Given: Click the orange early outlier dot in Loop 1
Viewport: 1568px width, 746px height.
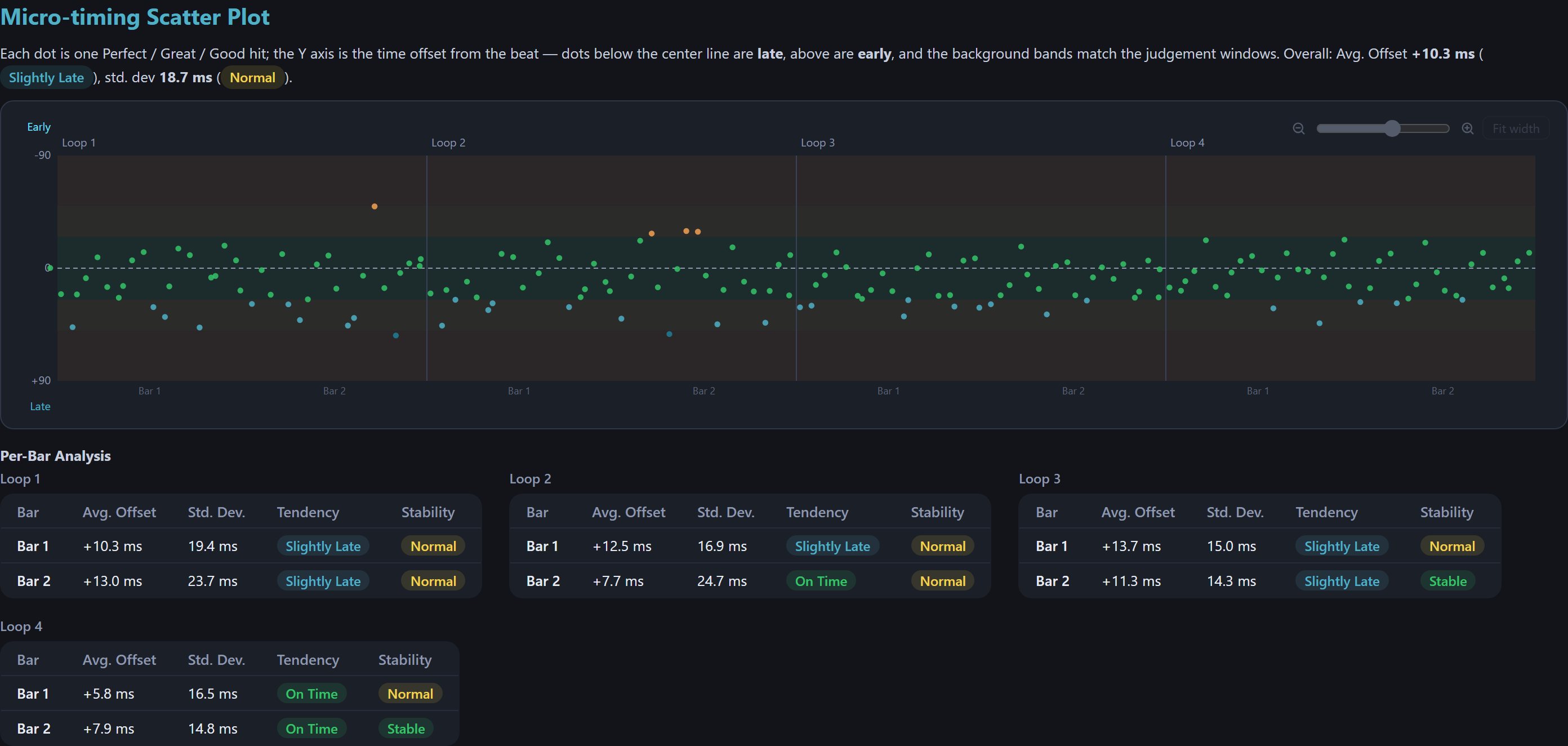Looking at the screenshot, I should [x=375, y=206].
